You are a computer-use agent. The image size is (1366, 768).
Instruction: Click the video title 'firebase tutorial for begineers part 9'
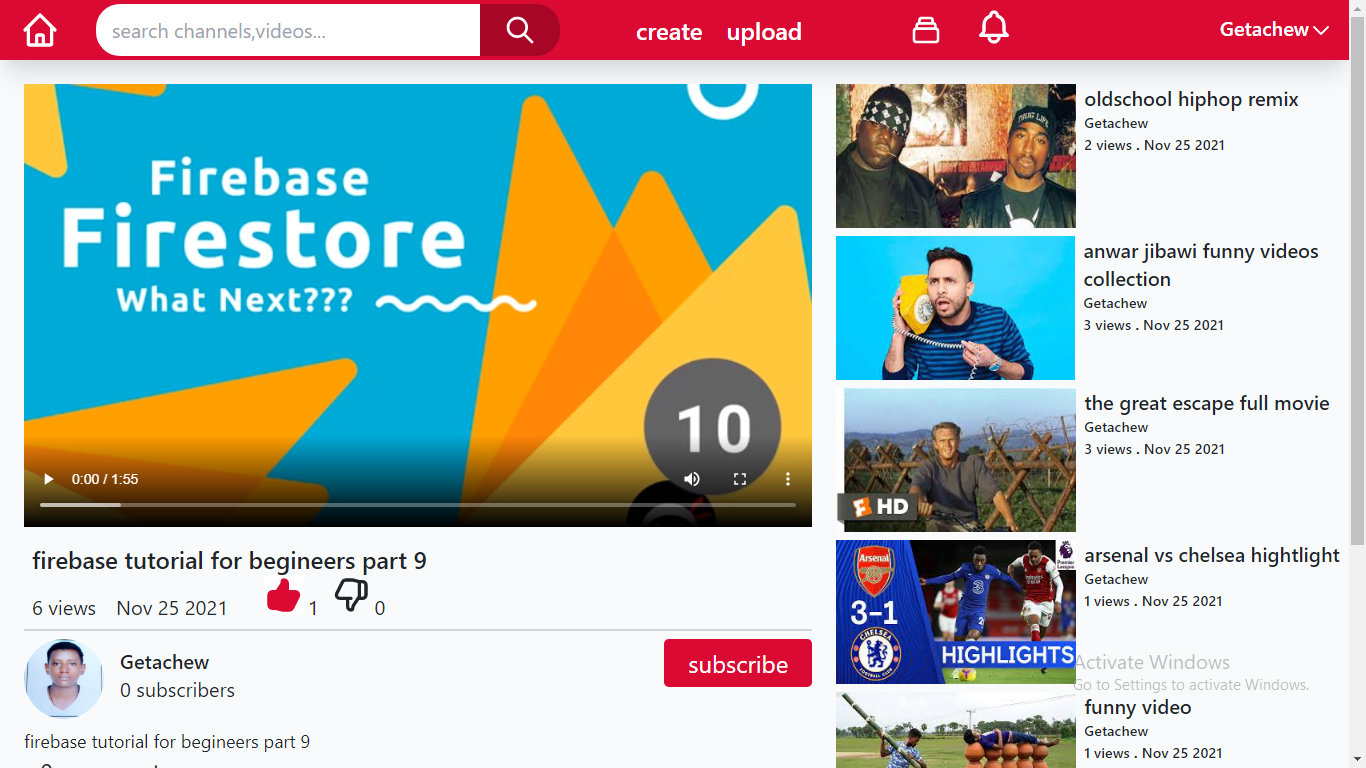pyautogui.click(x=229, y=561)
